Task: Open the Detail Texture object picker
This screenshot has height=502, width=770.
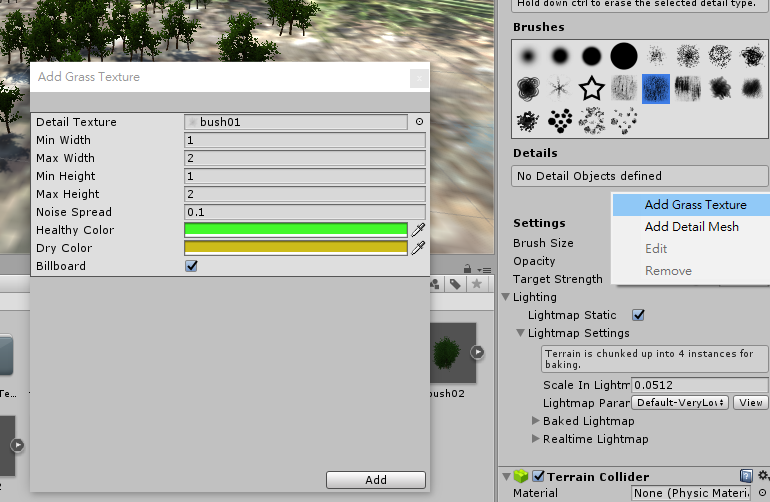Action: [419, 122]
